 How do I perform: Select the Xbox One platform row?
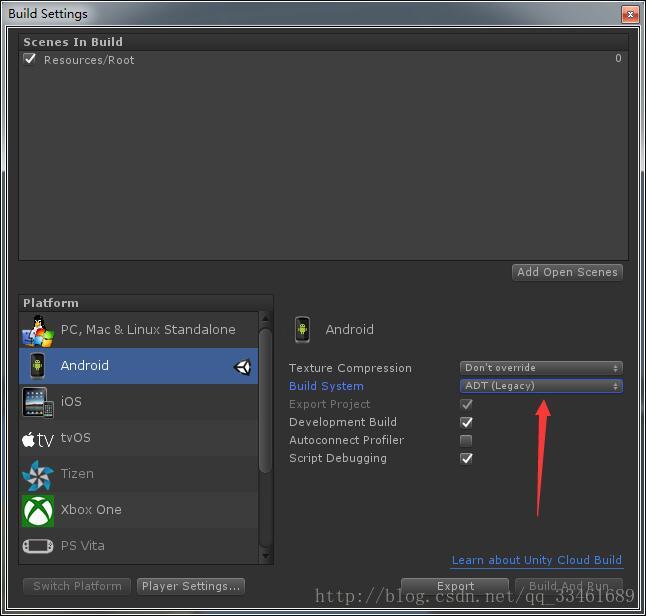(139, 510)
